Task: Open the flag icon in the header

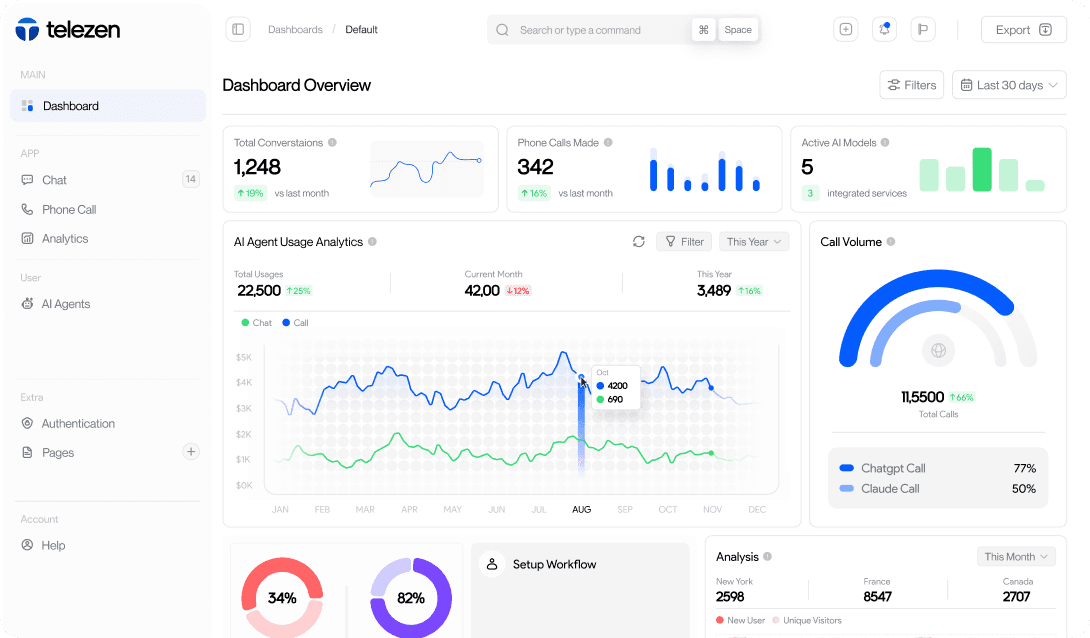Action: click(x=922, y=29)
